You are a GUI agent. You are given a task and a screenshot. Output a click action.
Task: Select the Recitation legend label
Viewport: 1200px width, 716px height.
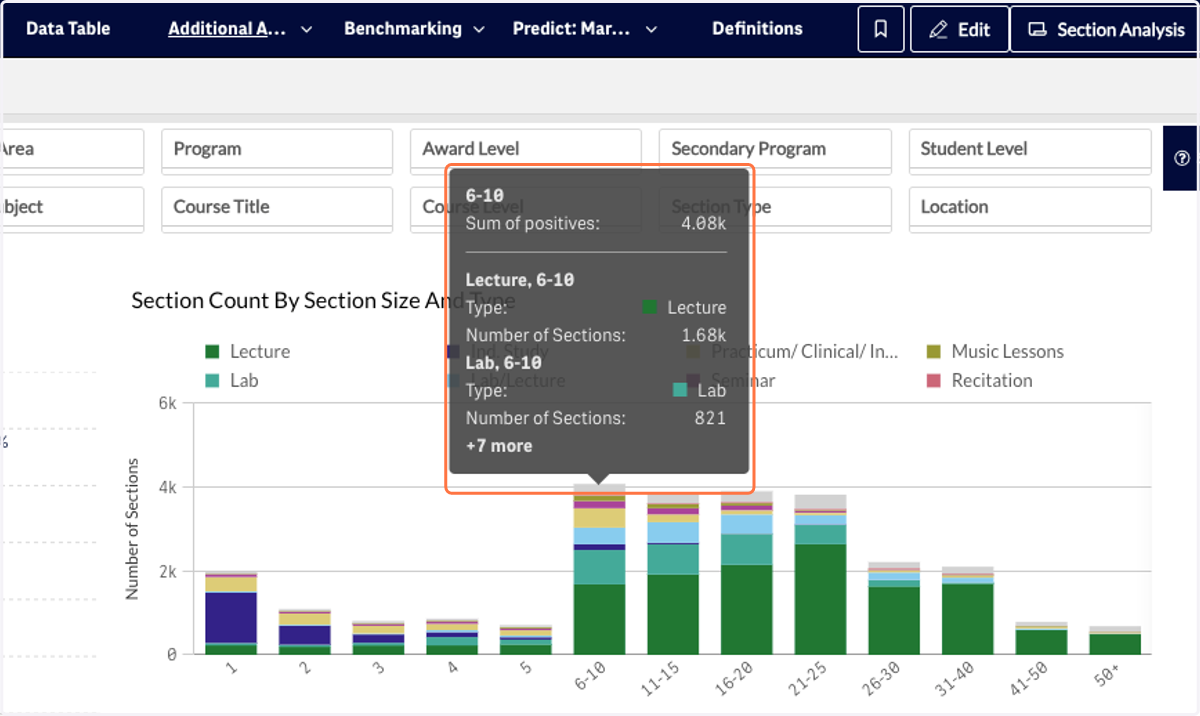tap(992, 381)
